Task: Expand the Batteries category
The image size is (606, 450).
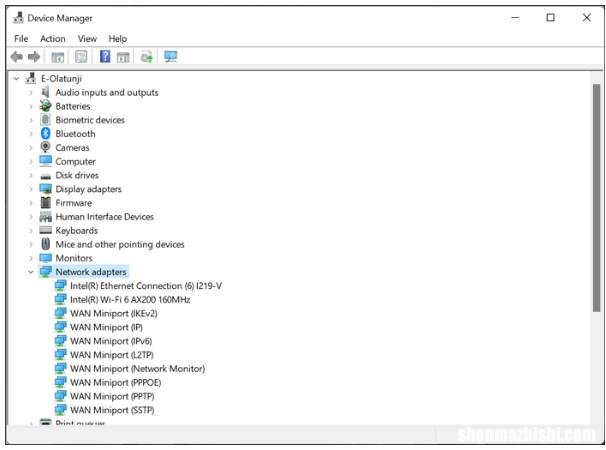Action: click(31, 106)
